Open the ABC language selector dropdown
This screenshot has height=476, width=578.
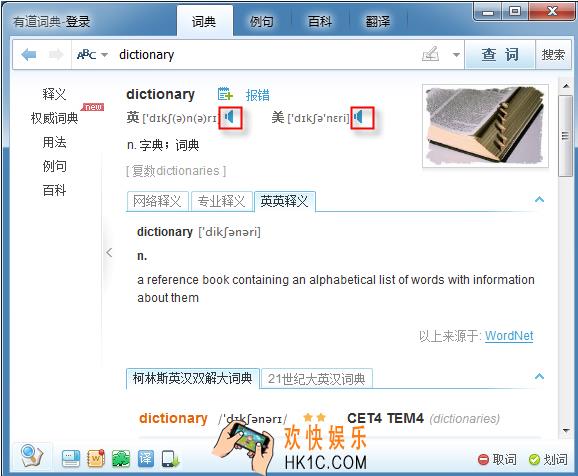click(92, 55)
